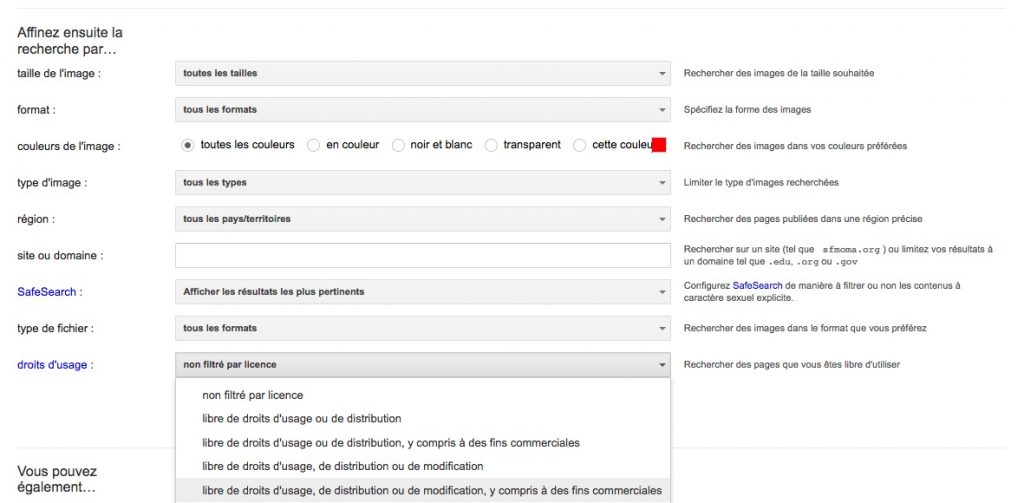Select 'libre de droits d'usage ou de distribution'
This screenshot has height=503, width=1024.
[301, 419]
